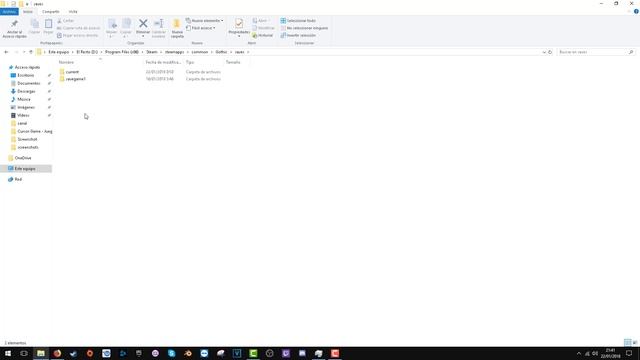Click the Abrir ribbon item
This screenshot has width=640, height=360.
coord(260,20)
